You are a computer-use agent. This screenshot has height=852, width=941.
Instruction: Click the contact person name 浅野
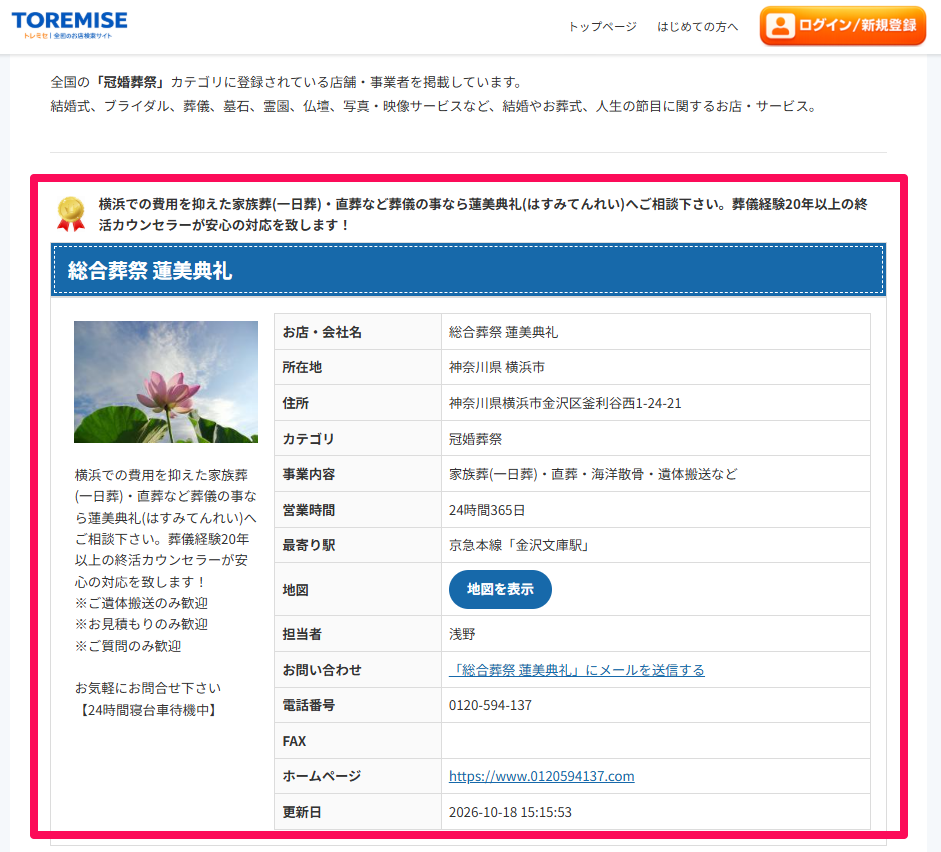click(462, 634)
